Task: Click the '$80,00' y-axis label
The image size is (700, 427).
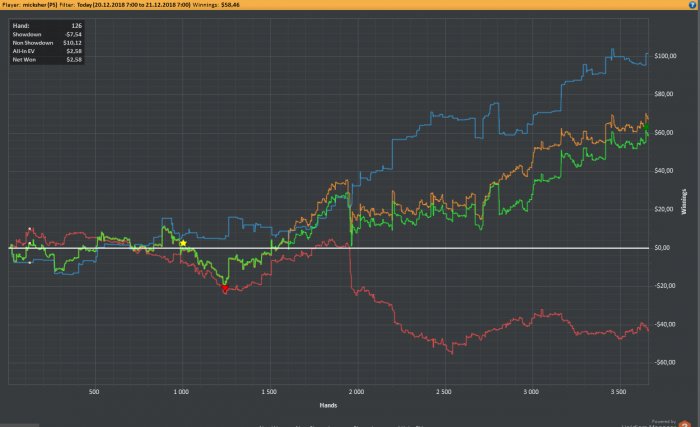Action: pos(664,94)
